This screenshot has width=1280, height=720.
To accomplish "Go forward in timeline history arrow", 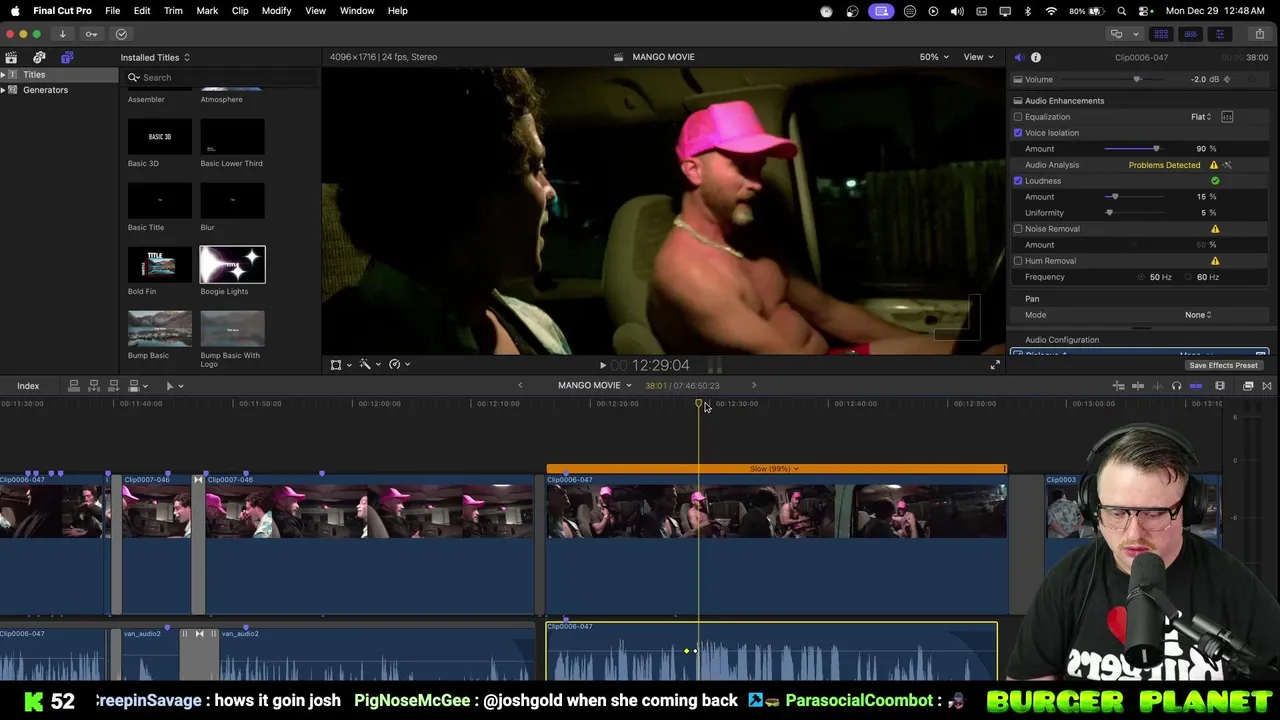I will (754, 386).
